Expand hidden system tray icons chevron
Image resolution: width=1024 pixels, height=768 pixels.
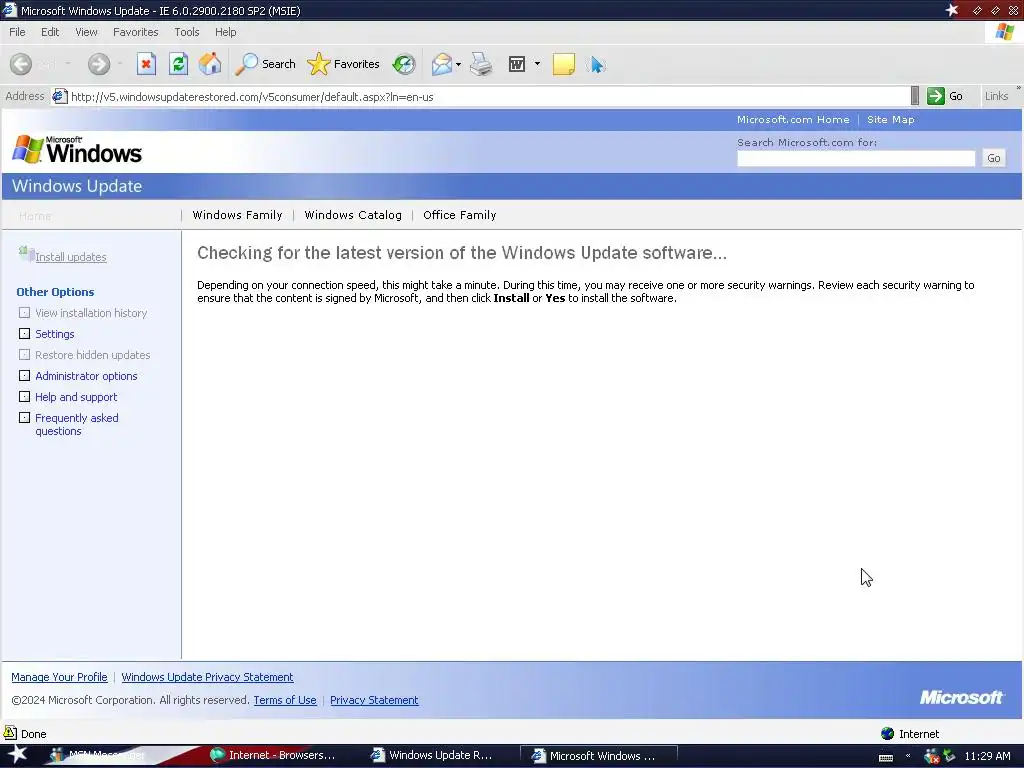908,756
